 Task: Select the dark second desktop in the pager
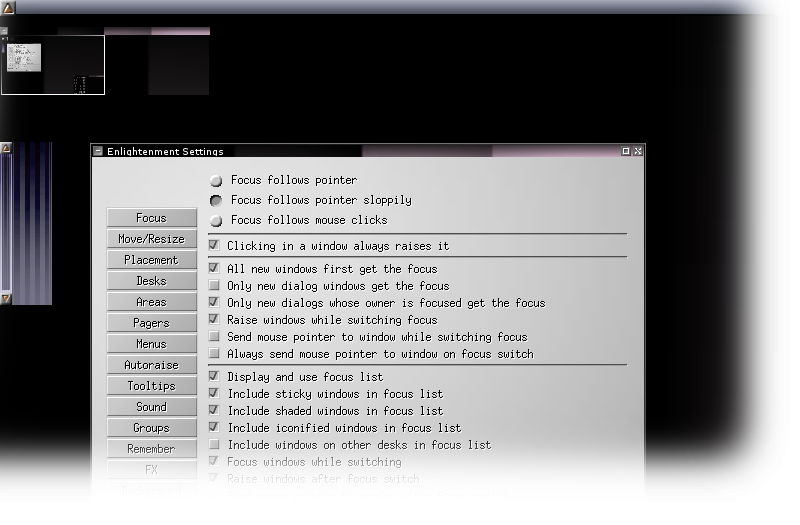click(157, 65)
